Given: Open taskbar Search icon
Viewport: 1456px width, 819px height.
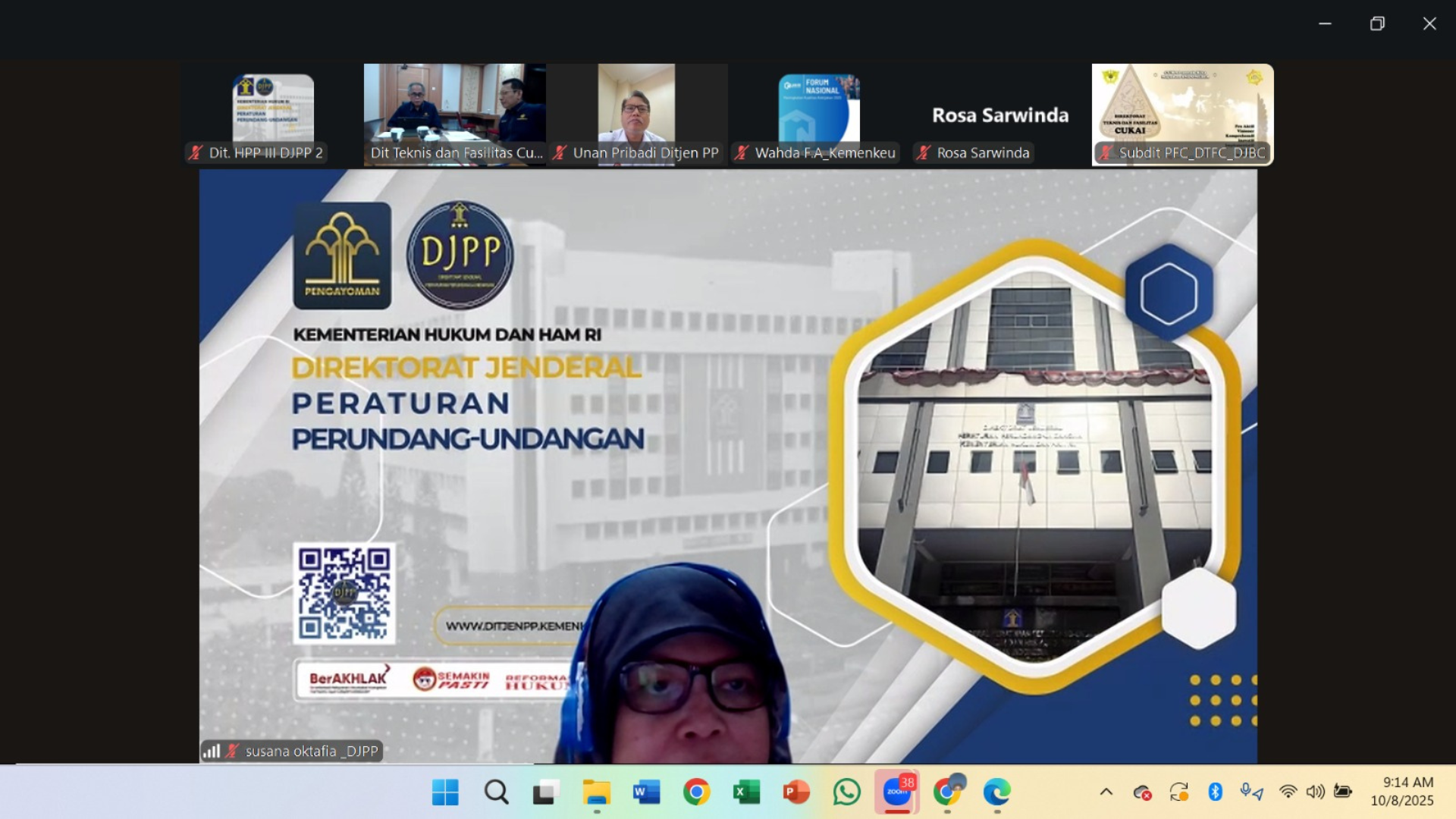Looking at the screenshot, I should click(496, 792).
